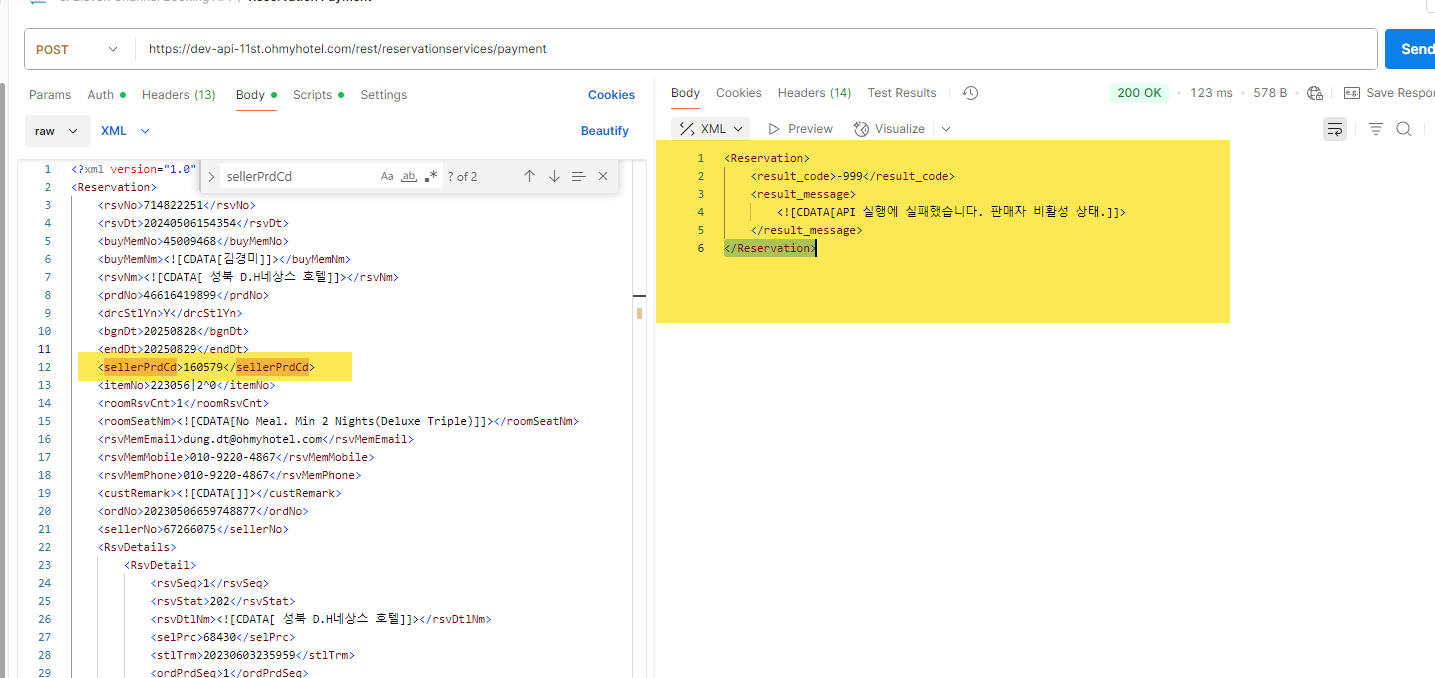The width and height of the screenshot is (1435, 678).
Task: Click the Beautify link
Action: coord(604,131)
